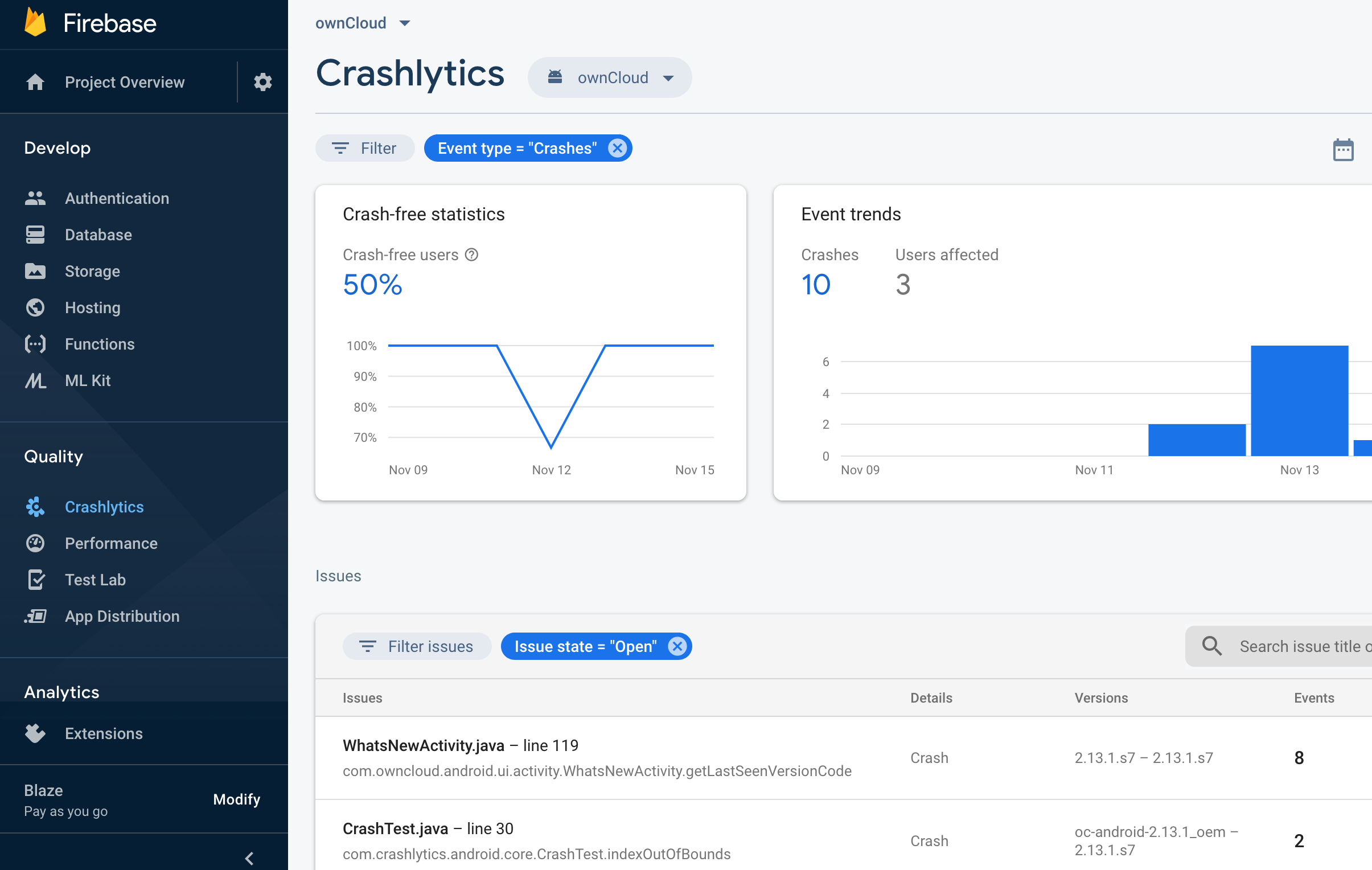Remove the Issue state Open filter
The image size is (1372, 870).
point(677,646)
